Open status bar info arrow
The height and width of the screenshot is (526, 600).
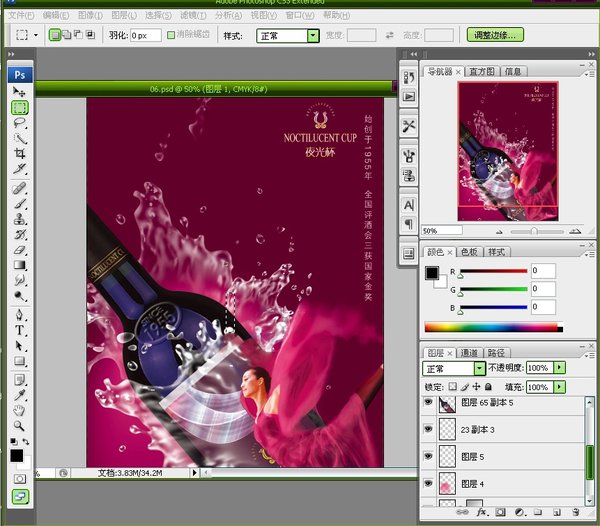[194, 473]
